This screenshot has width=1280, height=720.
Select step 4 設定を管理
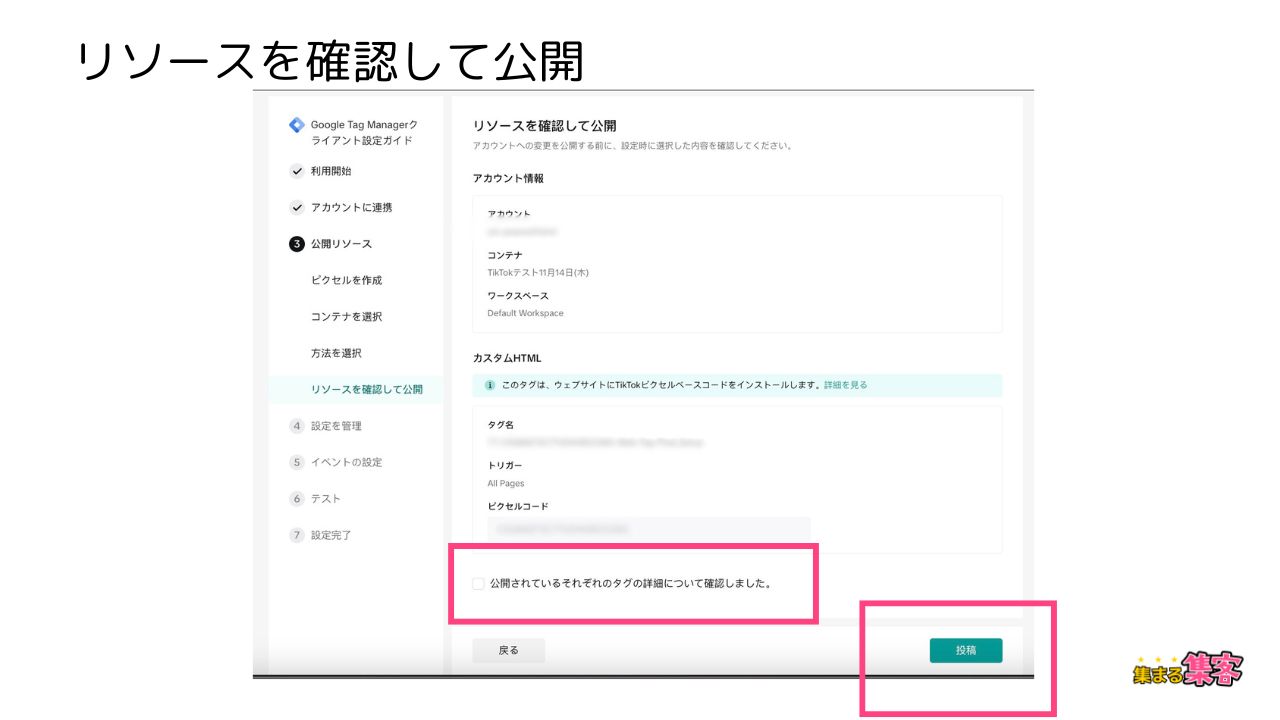[x=336, y=426]
